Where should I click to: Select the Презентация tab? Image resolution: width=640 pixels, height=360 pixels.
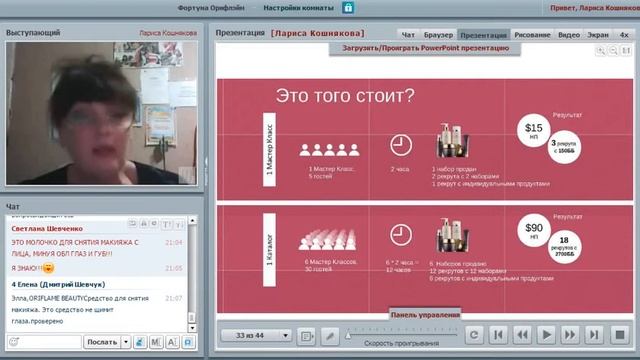coord(483,35)
